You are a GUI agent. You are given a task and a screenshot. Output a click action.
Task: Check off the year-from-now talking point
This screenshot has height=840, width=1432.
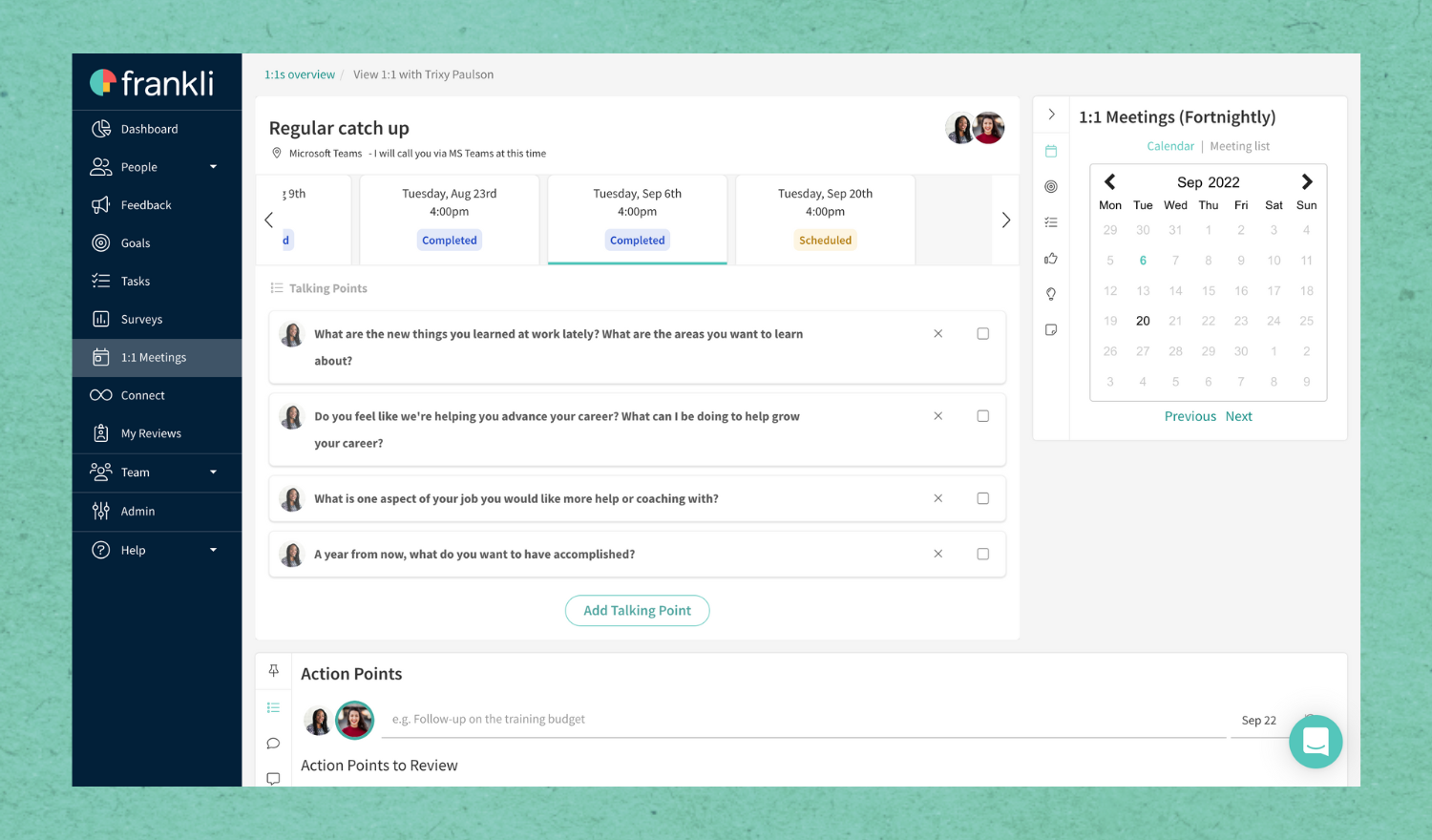click(982, 554)
